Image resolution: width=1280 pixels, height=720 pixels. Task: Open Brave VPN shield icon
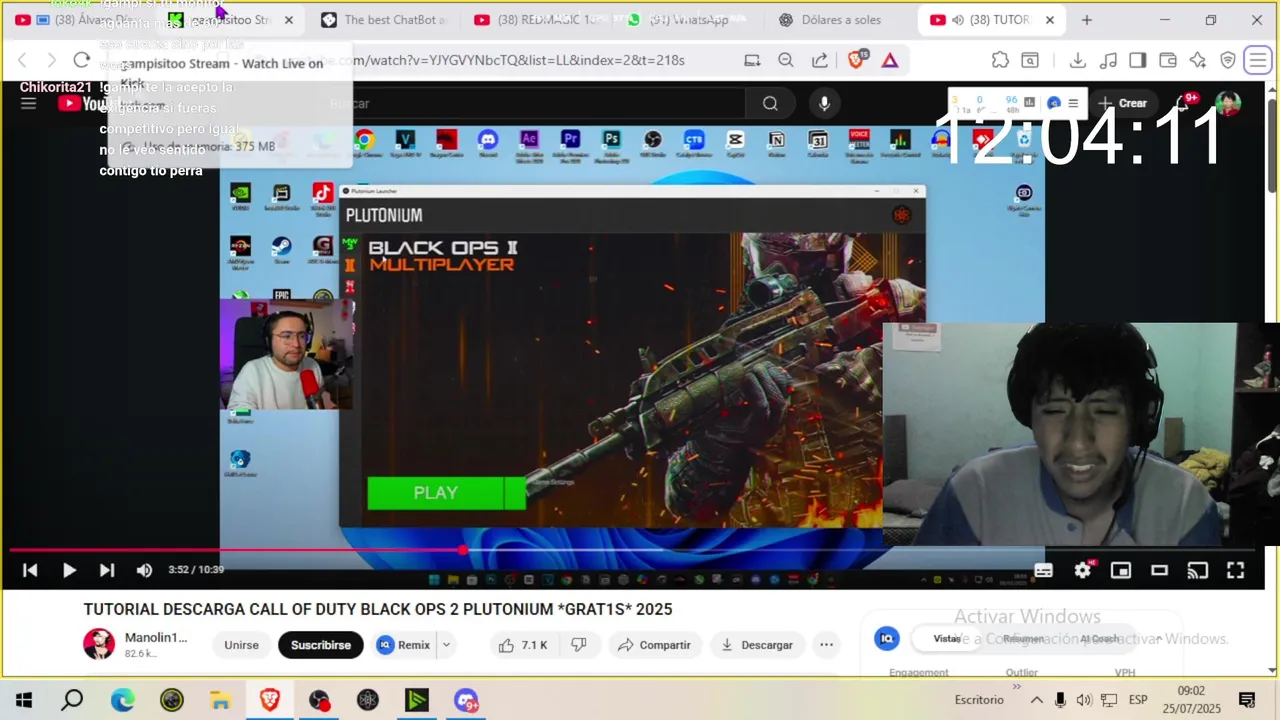point(1228,60)
